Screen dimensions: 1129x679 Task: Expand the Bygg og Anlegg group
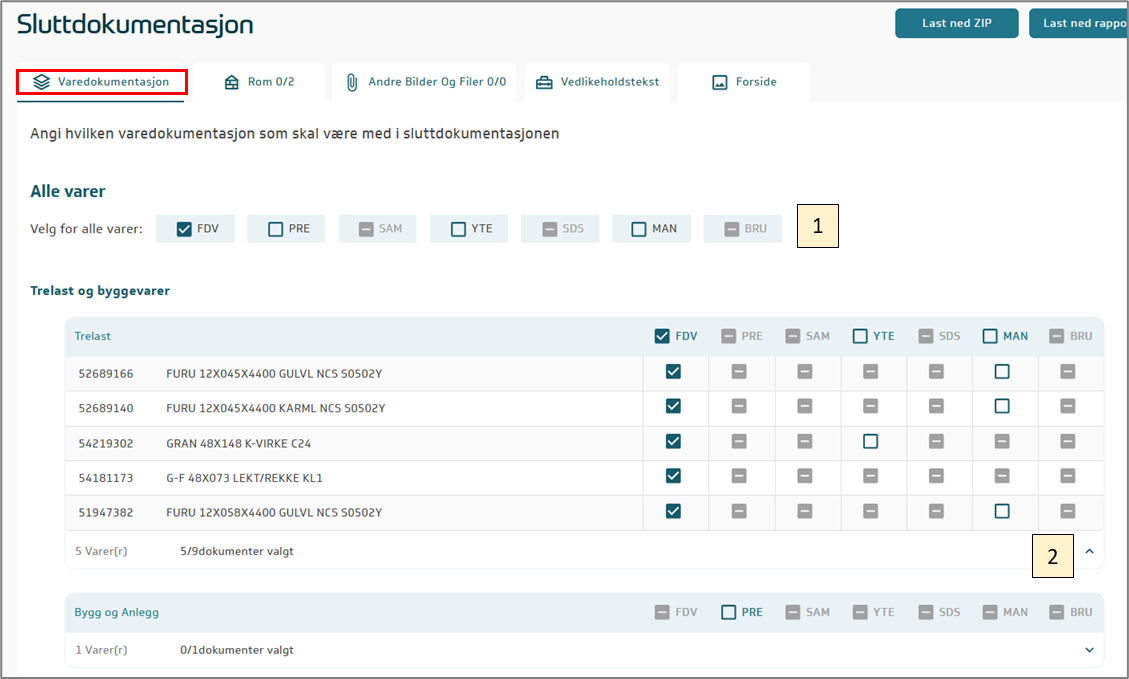tap(1090, 650)
